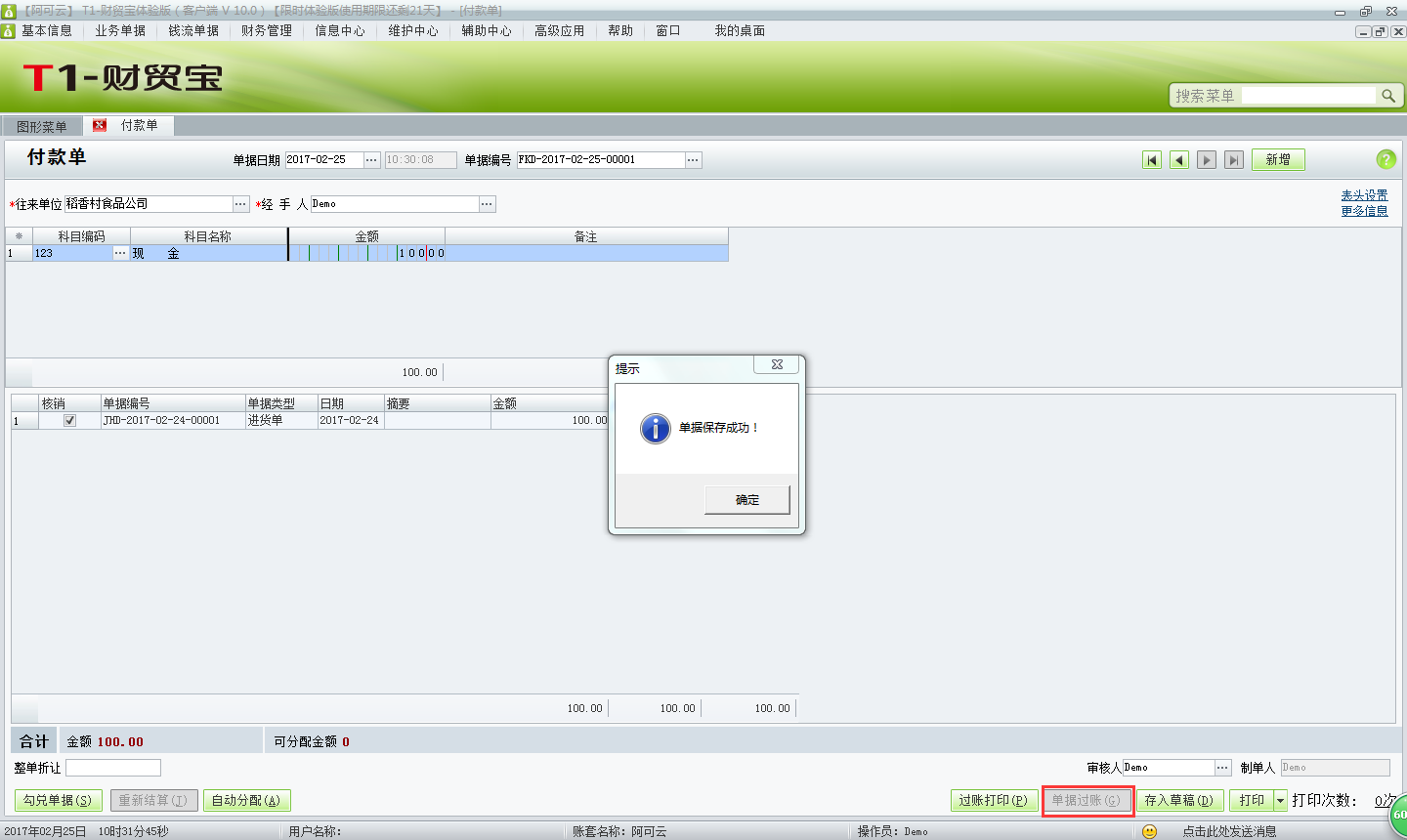Open the 表头设置 link
This screenshot has width=1407, height=840.
[x=1366, y=194]
